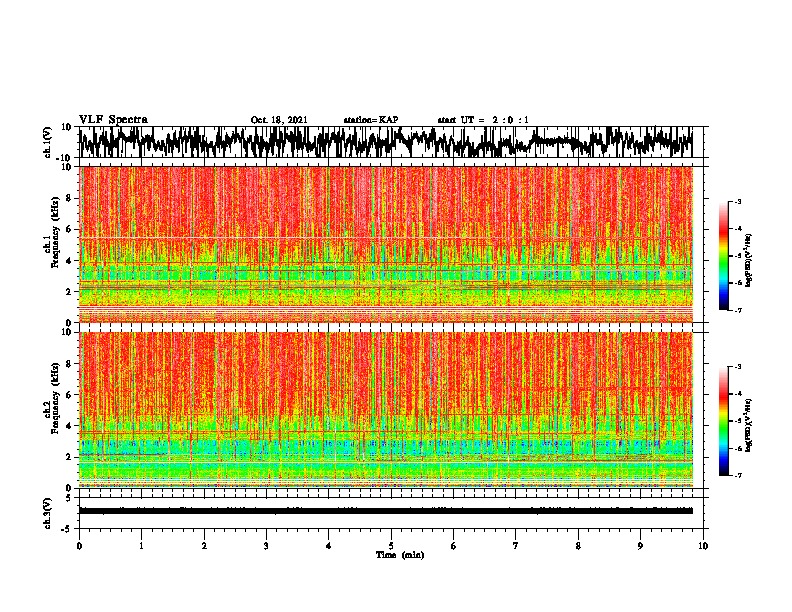The height and width of the screenshot is (612, 792).
Task: Click the "start UT = 2 : 0 : 1" text
Action: click(483, 120)
